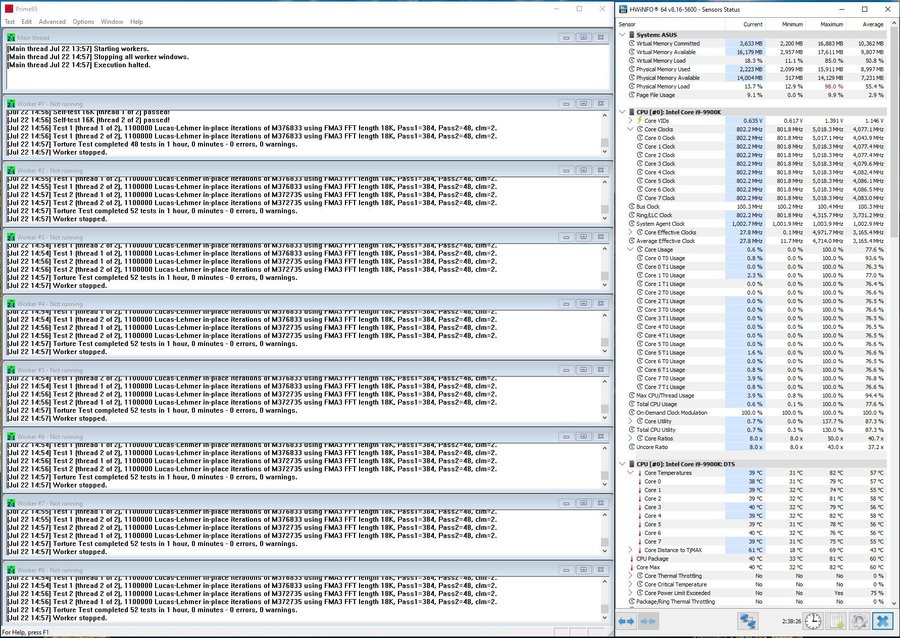Click the Worker #6 window icon

[x=11, y=437]
